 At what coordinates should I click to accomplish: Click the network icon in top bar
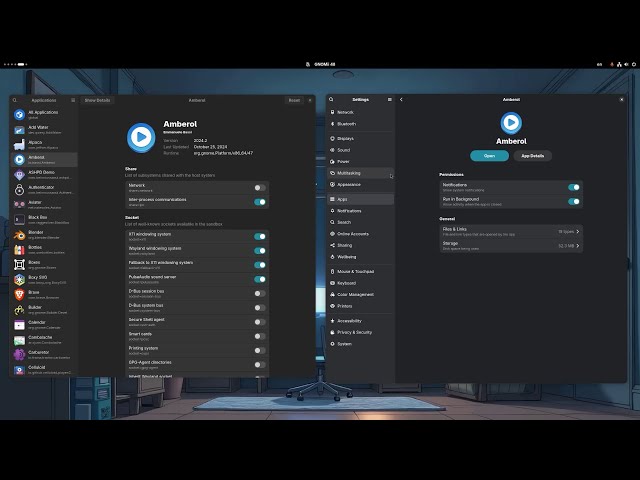[x=619, y=64]
